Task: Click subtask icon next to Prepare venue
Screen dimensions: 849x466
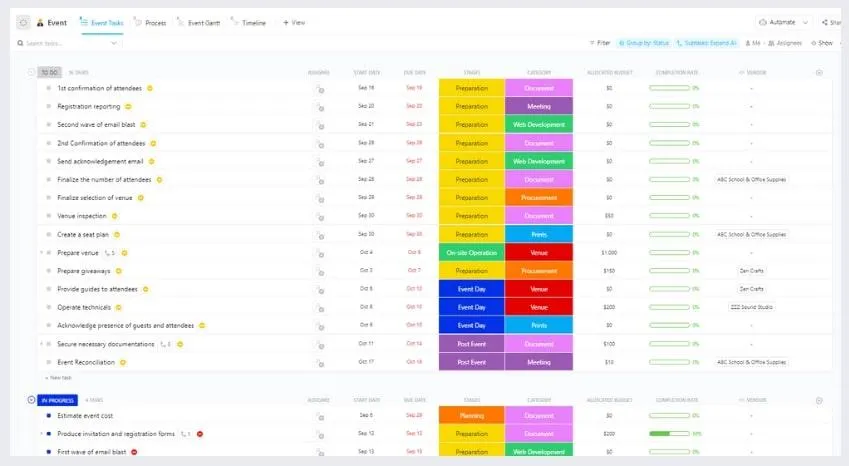Action: tap(109, 253)
